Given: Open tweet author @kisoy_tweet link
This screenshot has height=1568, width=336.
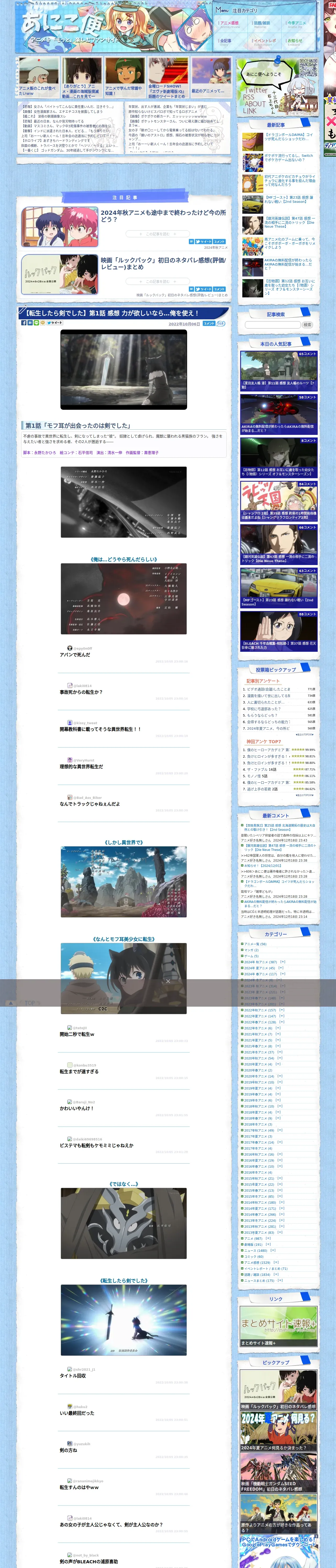Looking at the screenshot, I should tap(85, 723).
